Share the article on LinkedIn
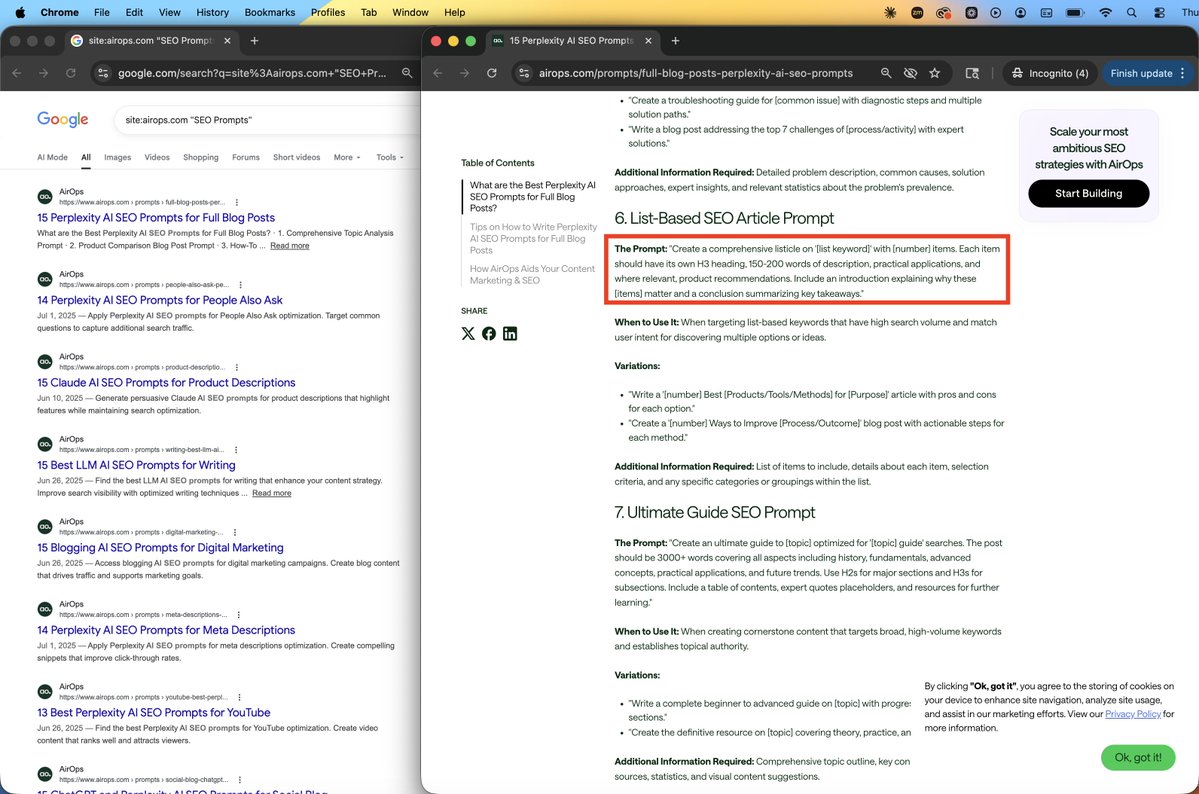The image size is (1199, 794). coord(510,334)
